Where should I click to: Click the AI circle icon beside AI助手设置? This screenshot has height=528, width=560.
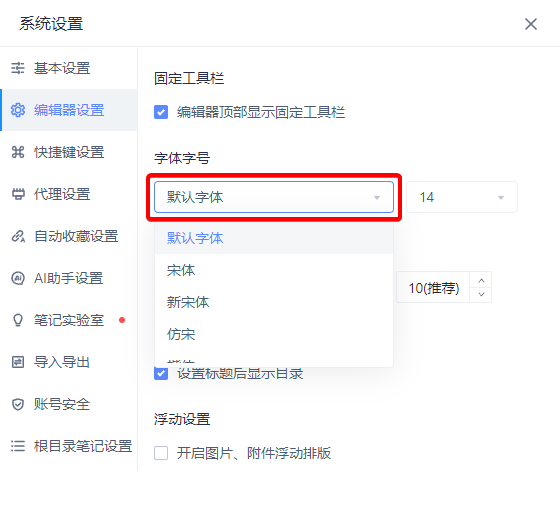[18, 278]
